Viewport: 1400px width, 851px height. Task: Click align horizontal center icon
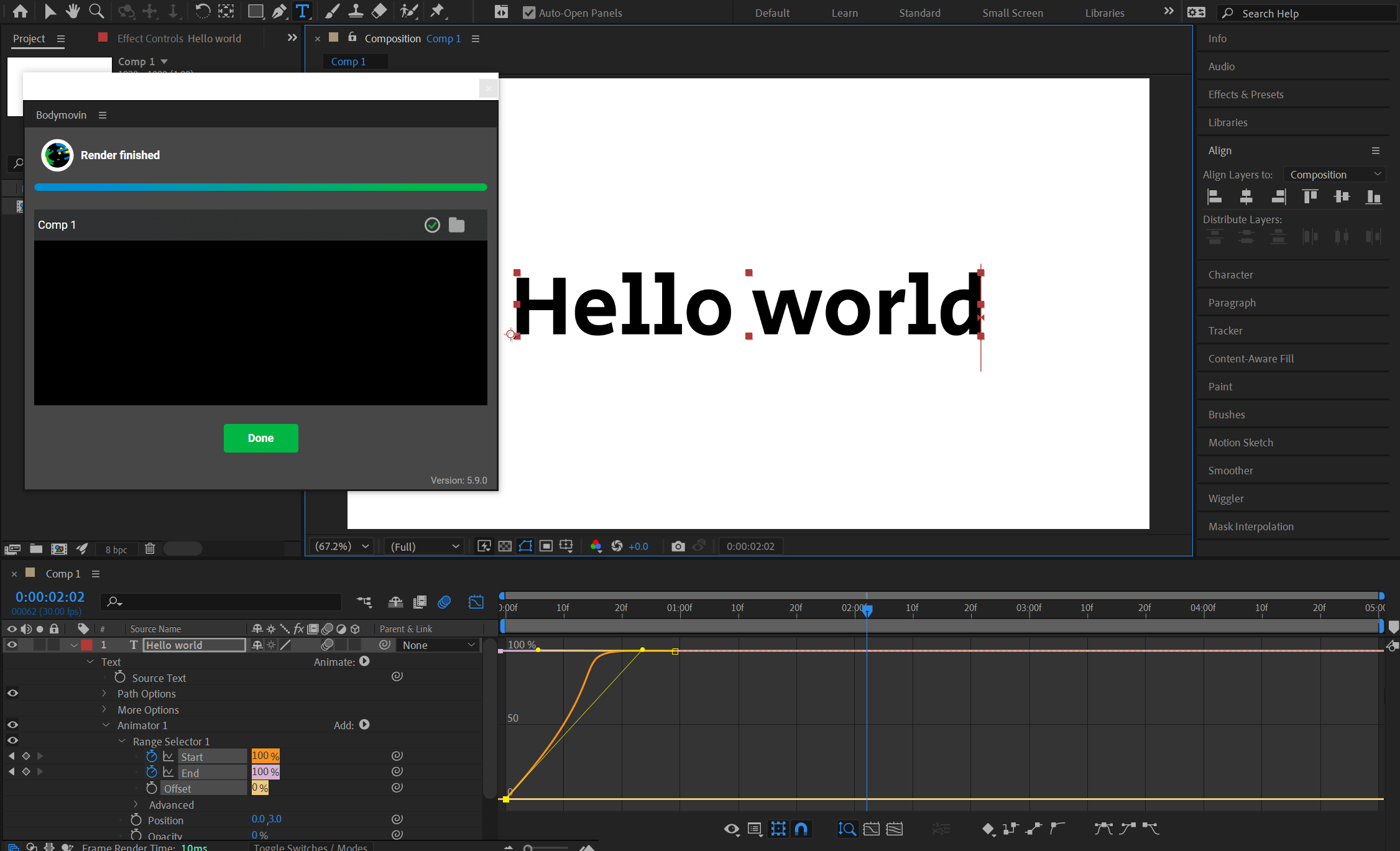tap(1246, 197)
